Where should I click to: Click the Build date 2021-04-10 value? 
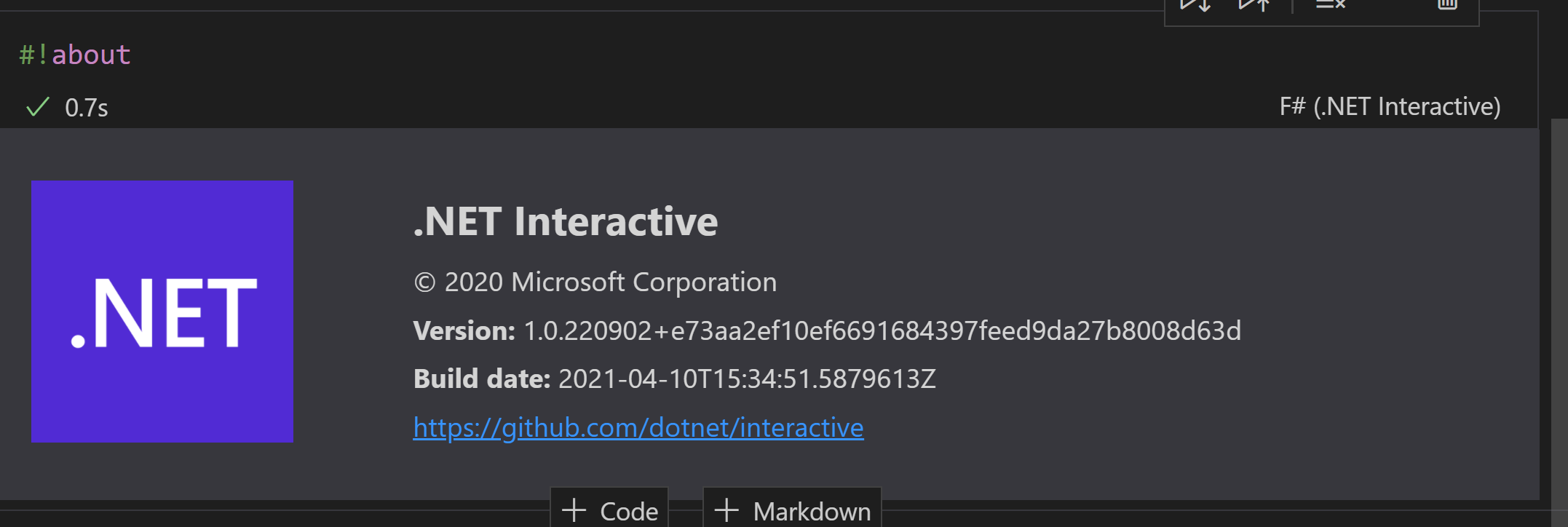point(747,379)
